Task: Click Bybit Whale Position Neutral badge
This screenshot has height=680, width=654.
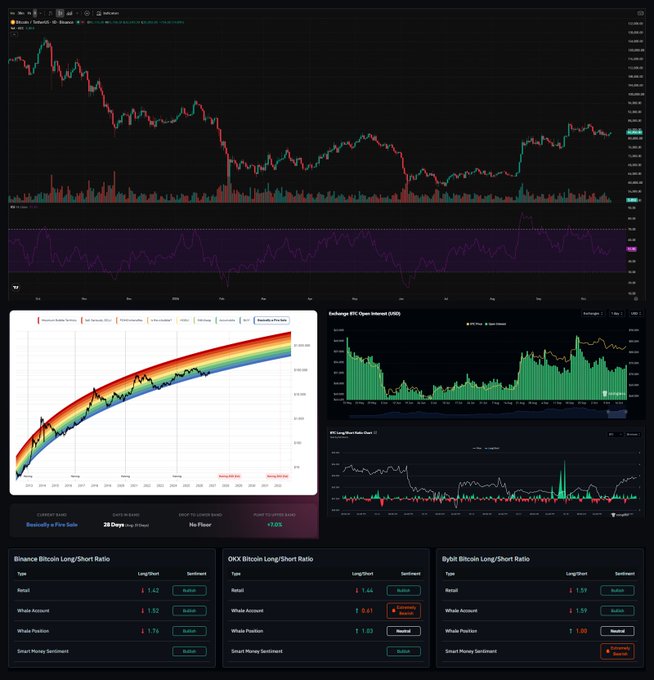Action: 617,631
